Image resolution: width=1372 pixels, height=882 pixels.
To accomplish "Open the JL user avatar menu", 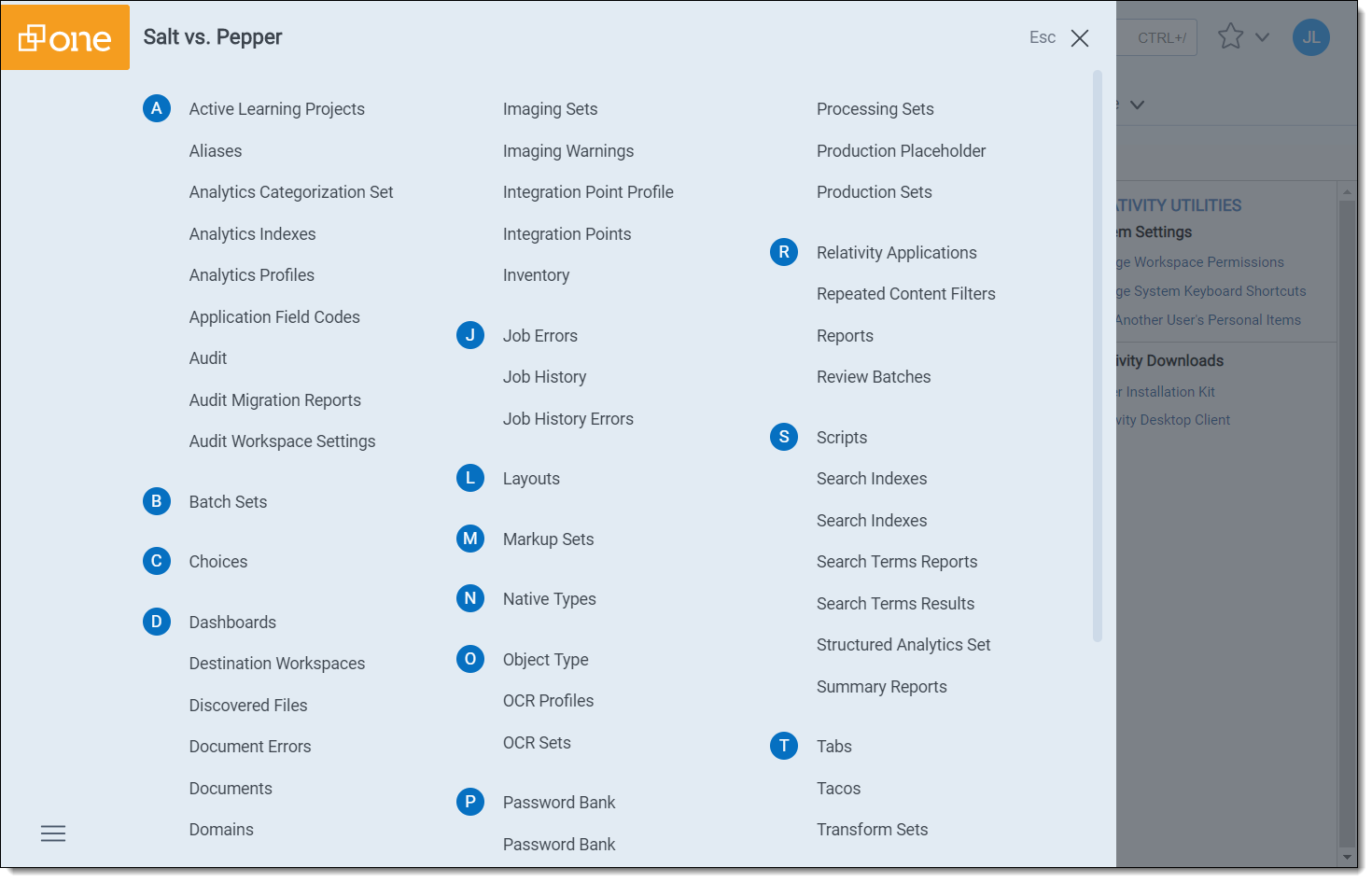I will tap(1310, 37).
